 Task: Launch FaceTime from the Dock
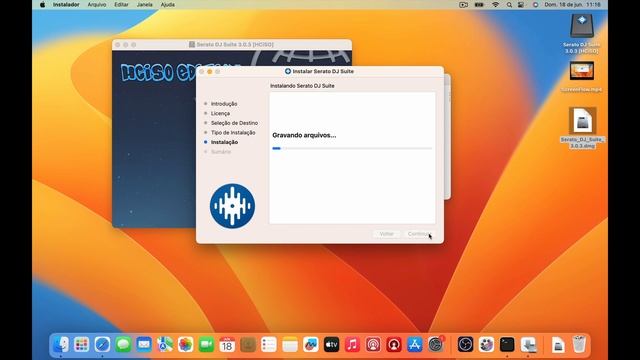[x=207, y=344]
